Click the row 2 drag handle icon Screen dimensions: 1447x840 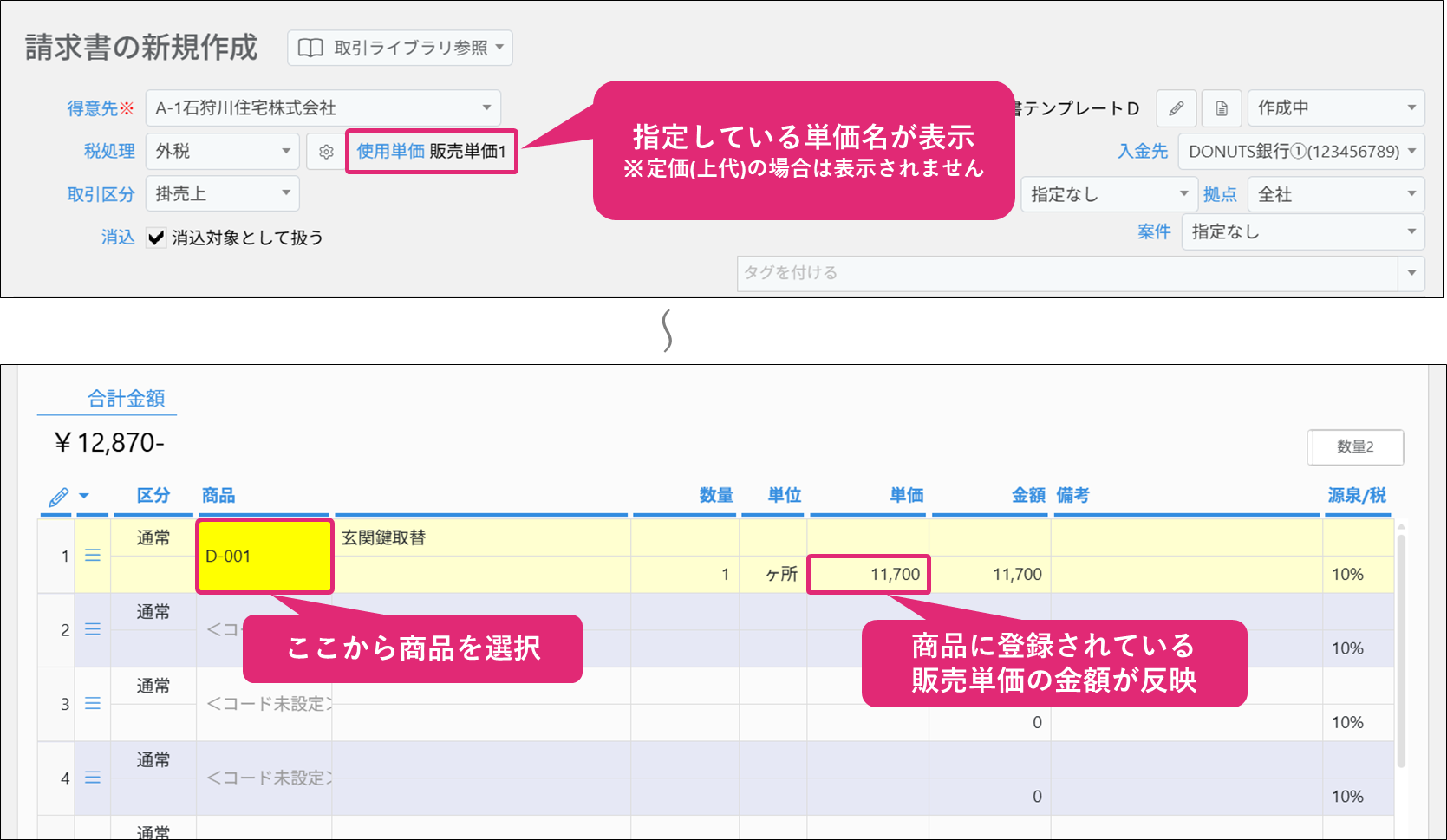point(93,630)
